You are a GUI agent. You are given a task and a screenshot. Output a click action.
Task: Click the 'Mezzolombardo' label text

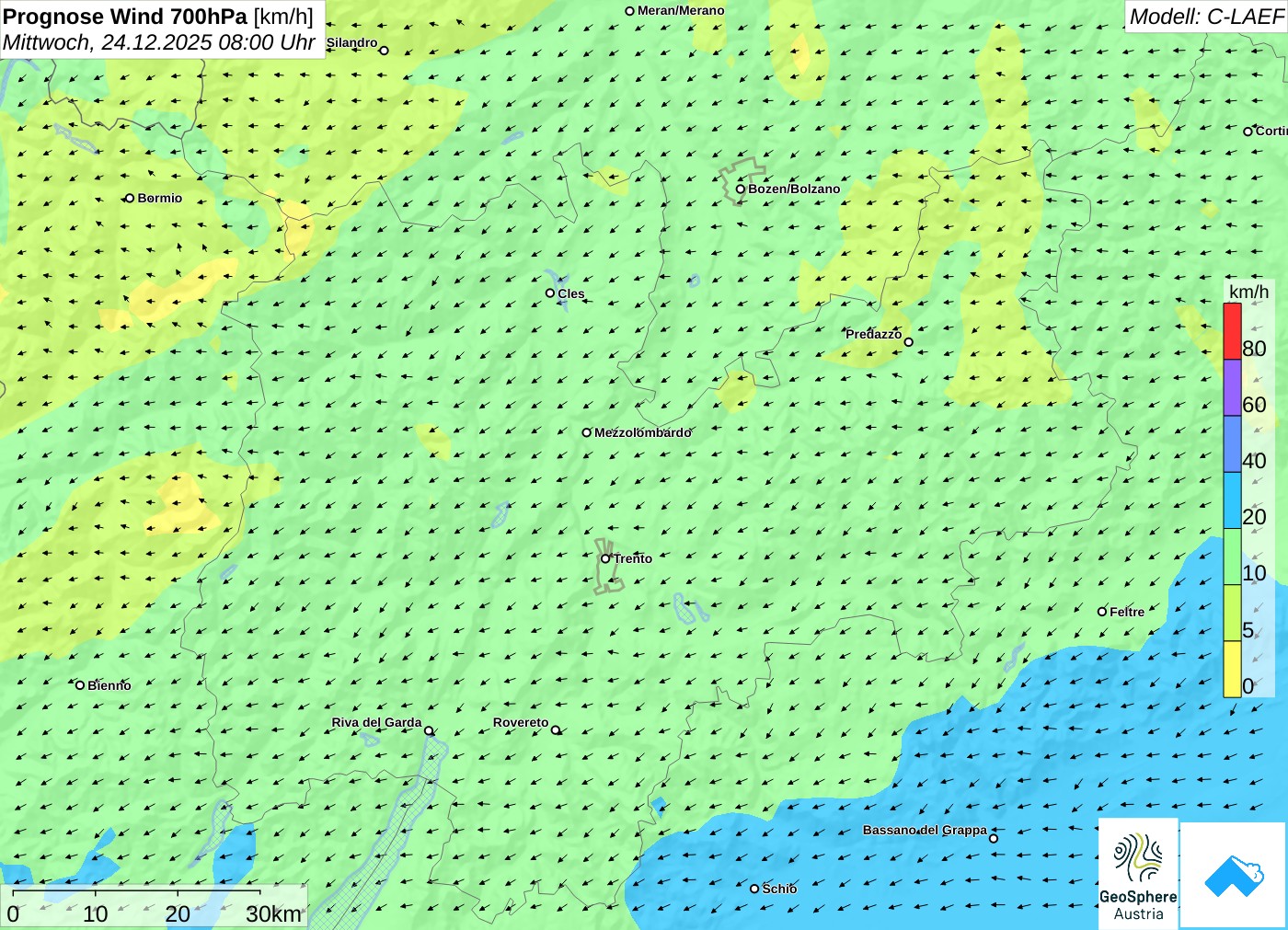coord(642,432)
